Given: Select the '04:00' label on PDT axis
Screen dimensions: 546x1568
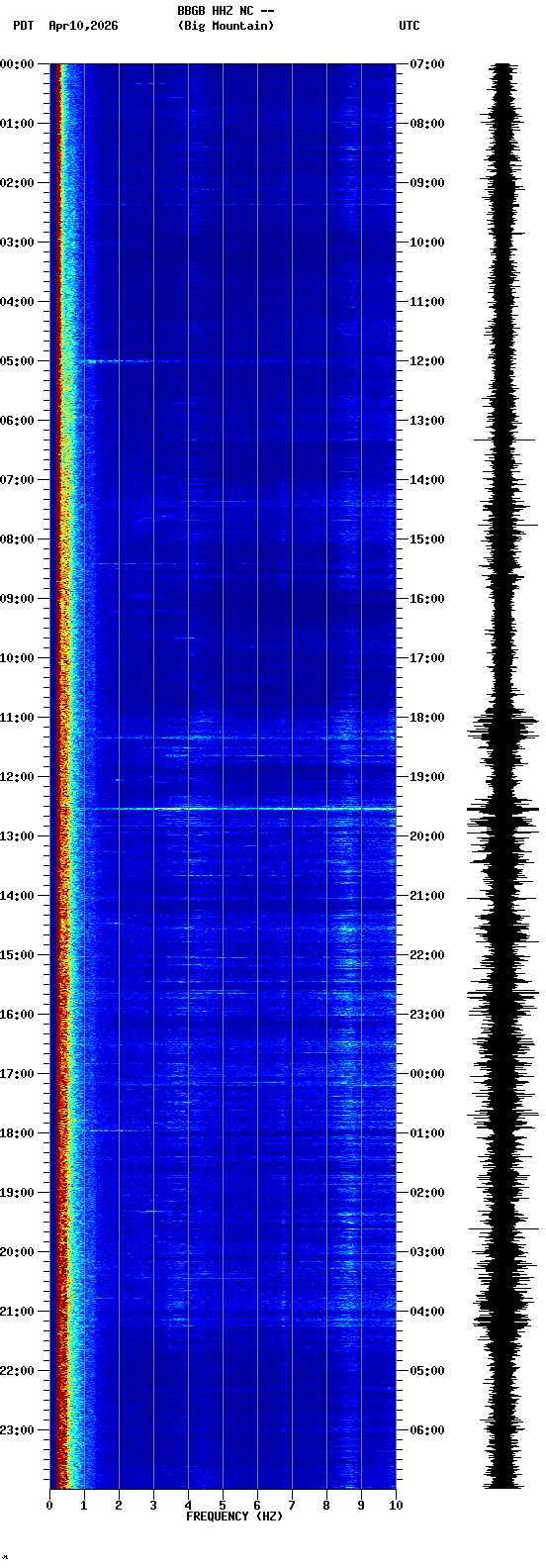Looking at the screenshot, I should tap(18, 302).
